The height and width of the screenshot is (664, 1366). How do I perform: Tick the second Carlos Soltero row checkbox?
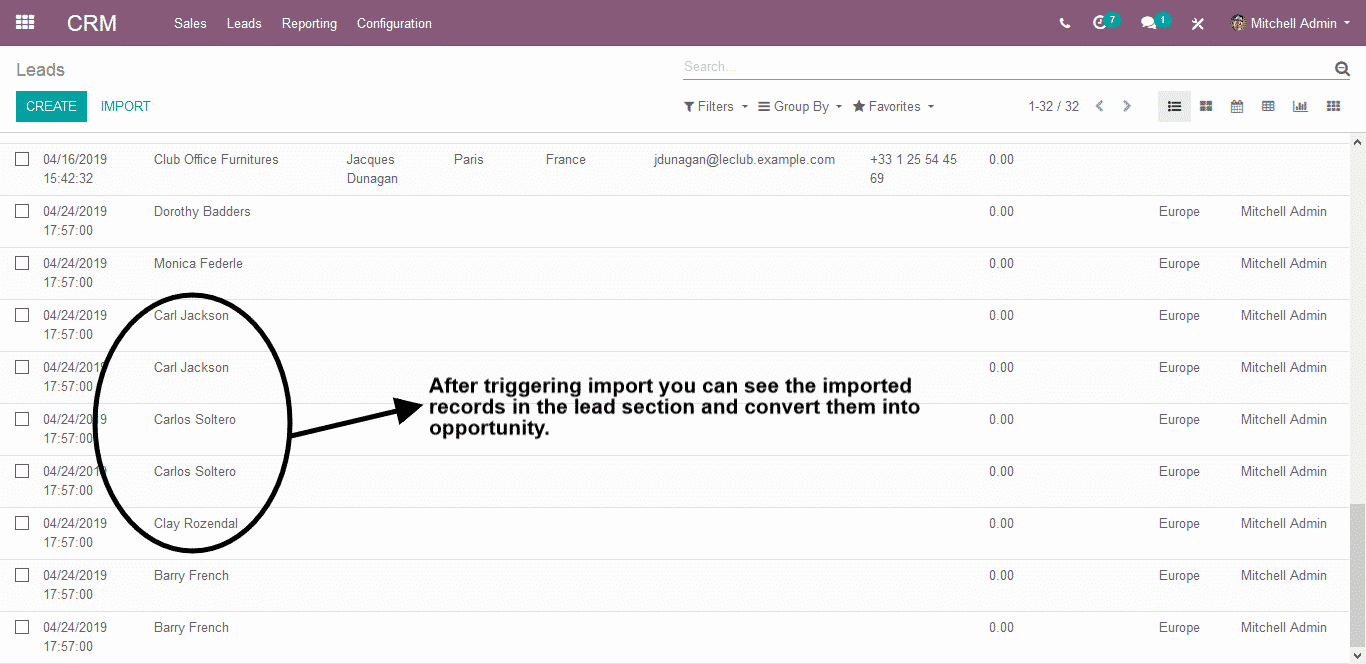tap(22, 471)
